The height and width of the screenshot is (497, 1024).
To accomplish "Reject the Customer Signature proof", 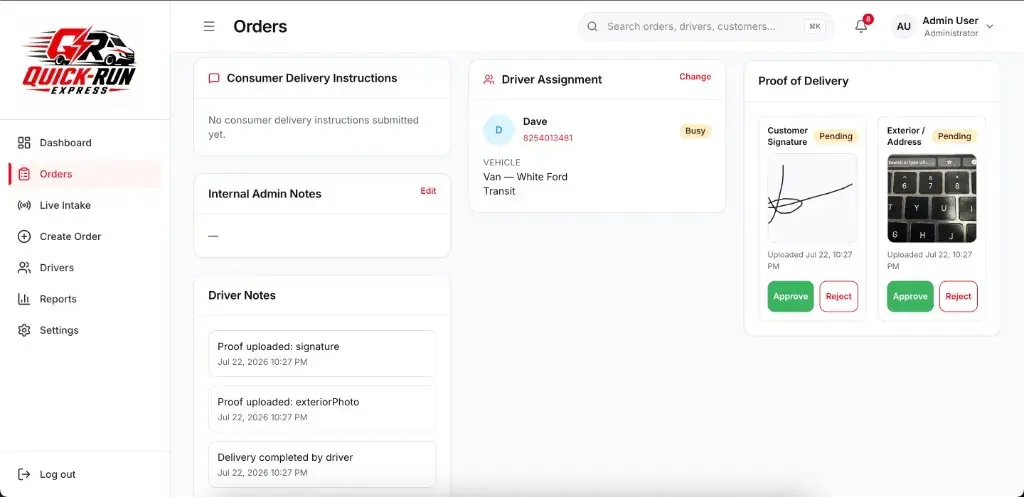I will pos(839,297).
